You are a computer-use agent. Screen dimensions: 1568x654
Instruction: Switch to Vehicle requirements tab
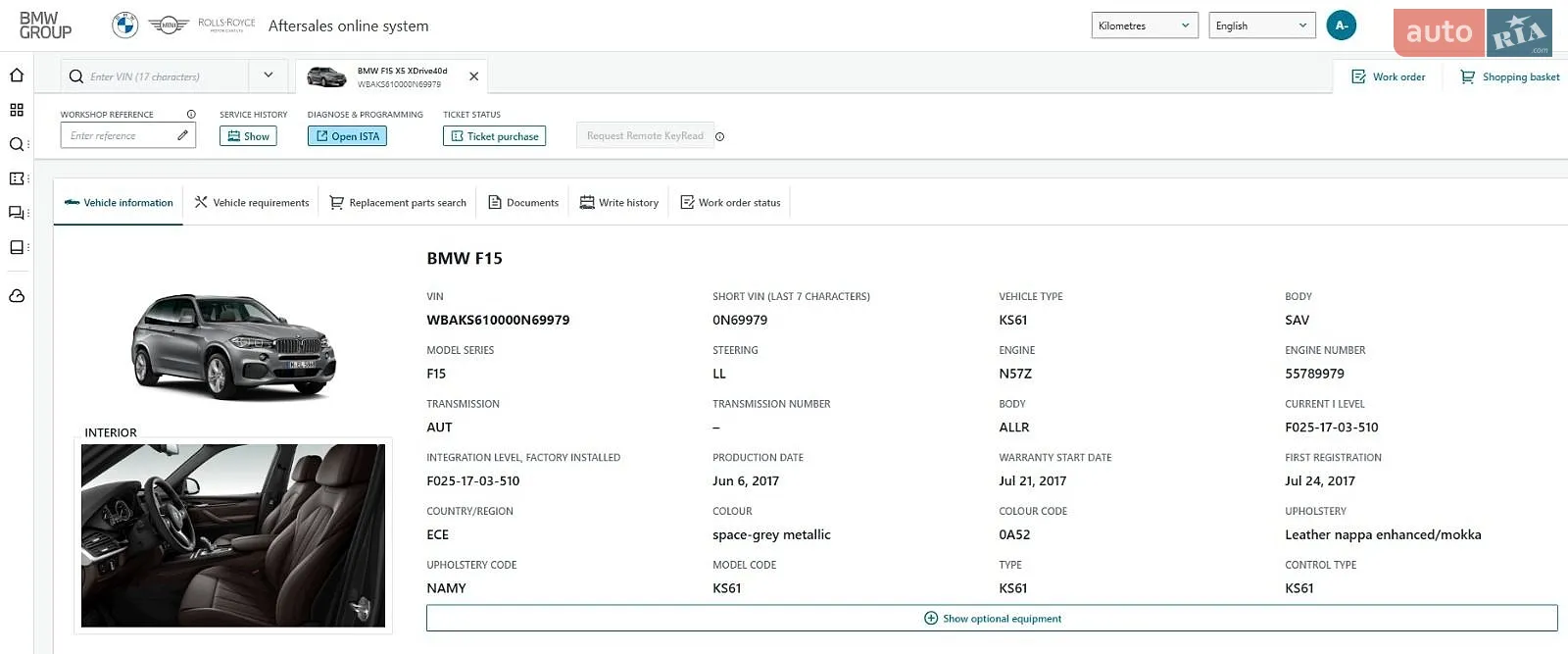(251, 203)
